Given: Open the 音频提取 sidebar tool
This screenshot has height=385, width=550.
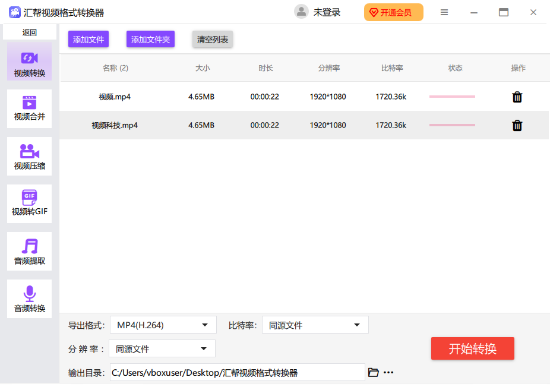Looking at the screenshot, I should point(29,251).
